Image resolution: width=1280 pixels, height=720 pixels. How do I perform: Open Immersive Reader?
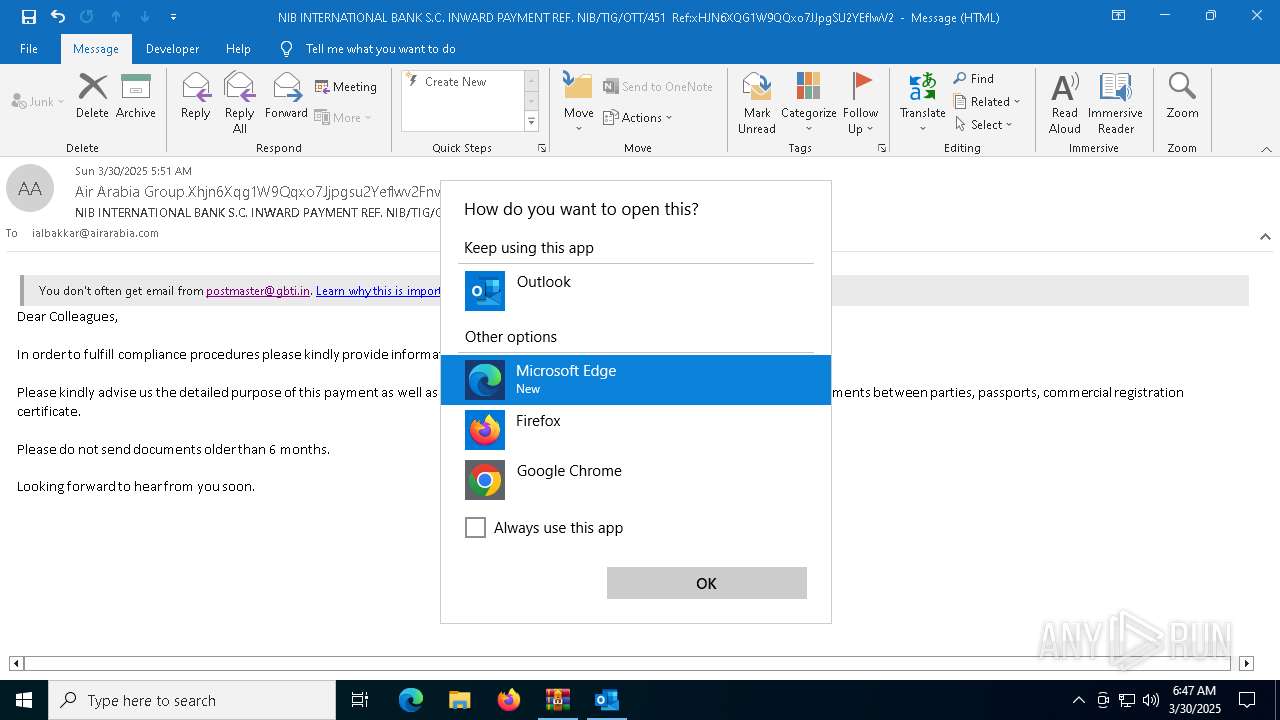(x=1116, y=103)
